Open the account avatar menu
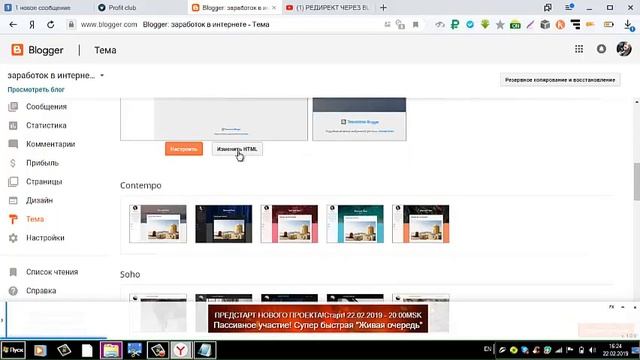The width and height of the screenshot is (640, 360). pyautogui.click(x=624, y=49)
